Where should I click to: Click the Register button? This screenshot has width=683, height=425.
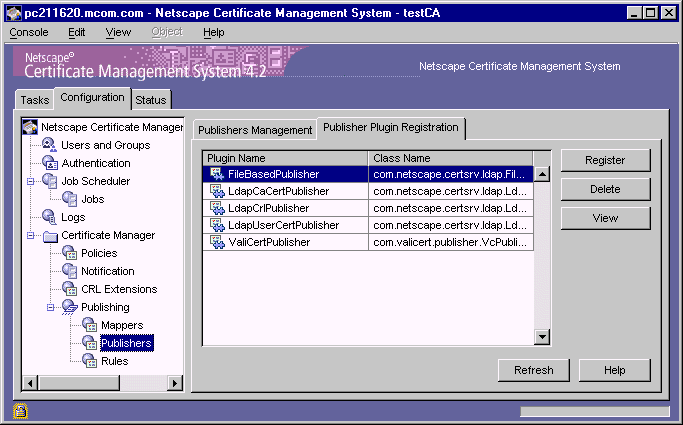tap(605, 160)
